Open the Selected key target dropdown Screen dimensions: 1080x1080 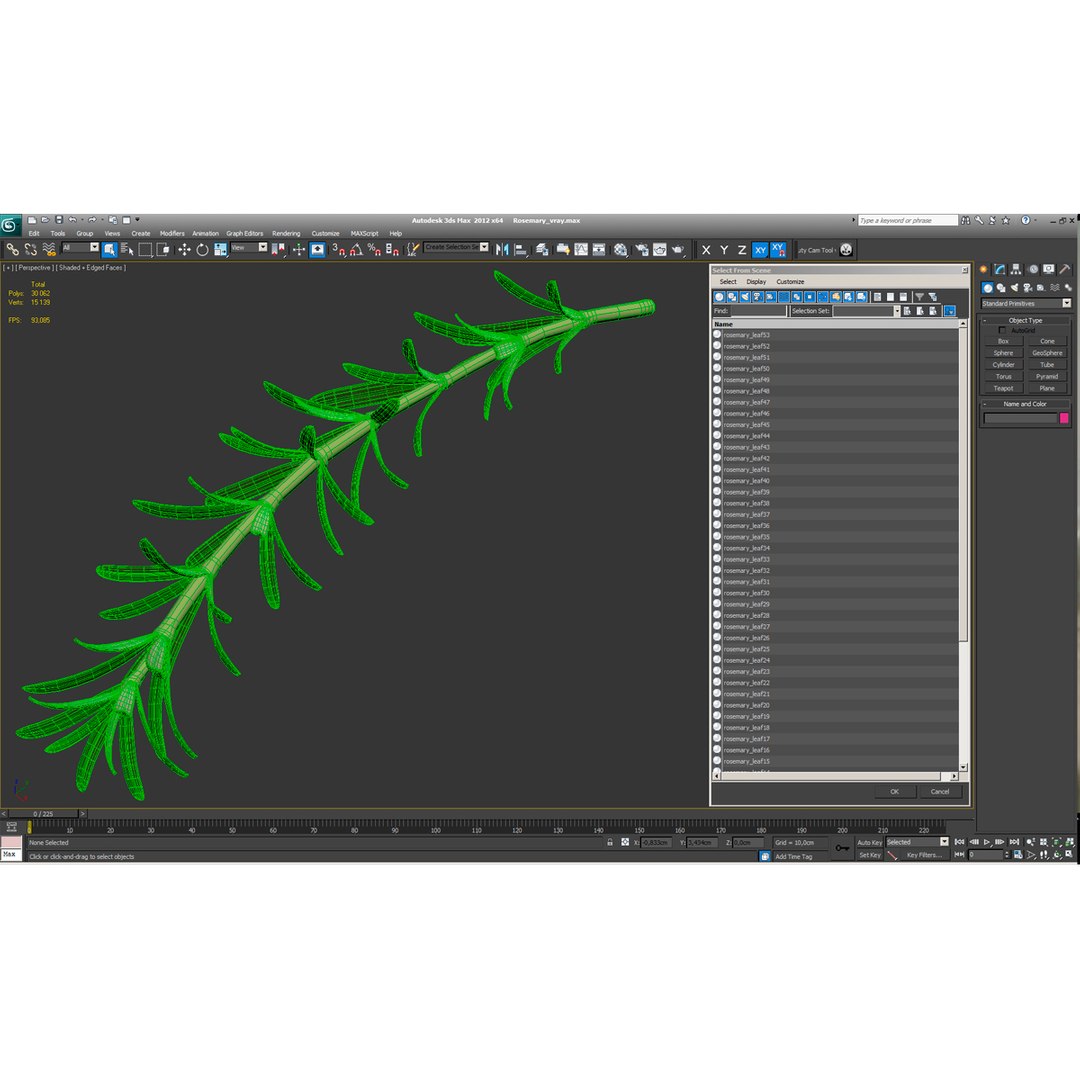(x=917, y=842)
